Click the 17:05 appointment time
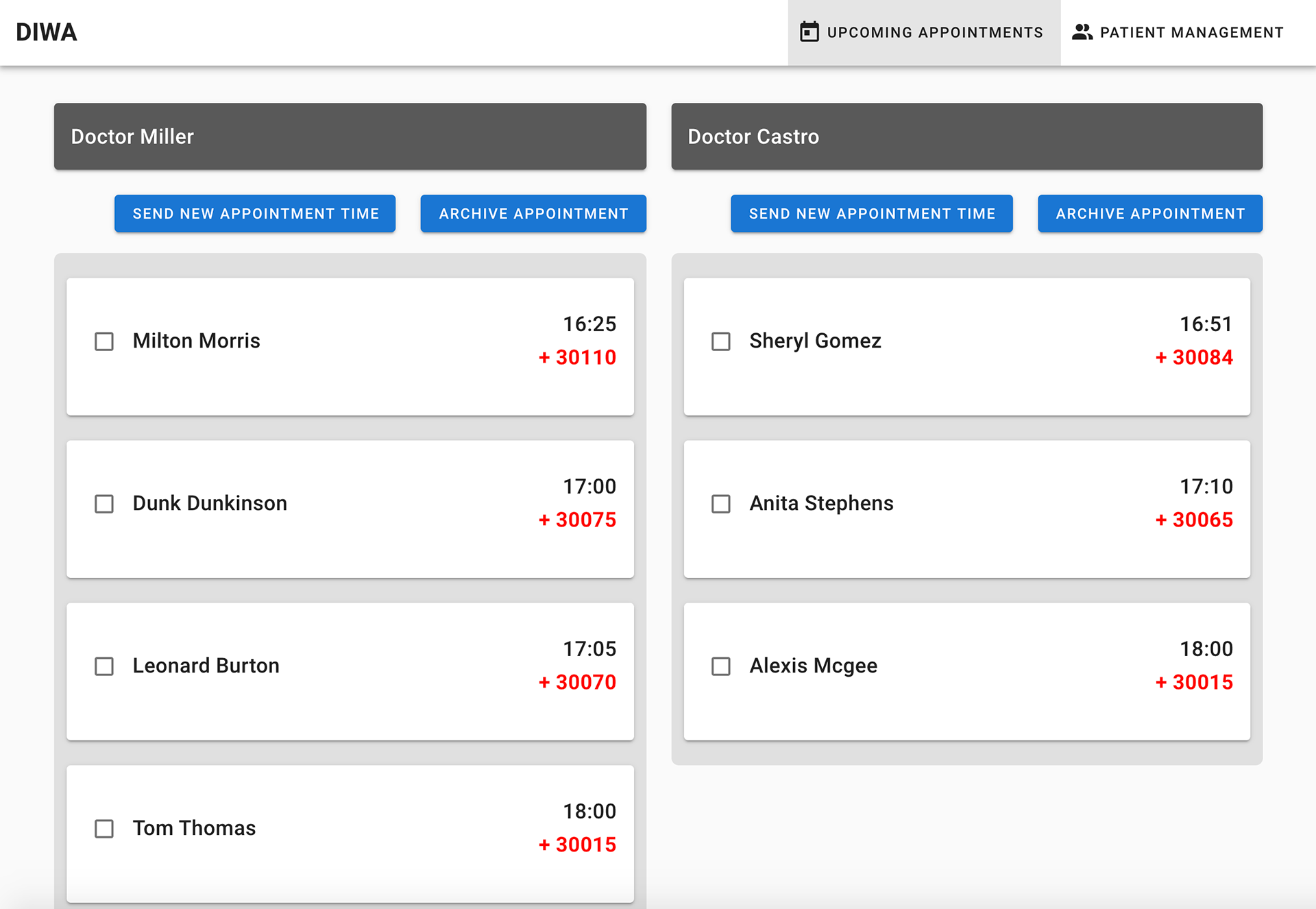The image size is (1316, 909). click(x=589, y=649)
